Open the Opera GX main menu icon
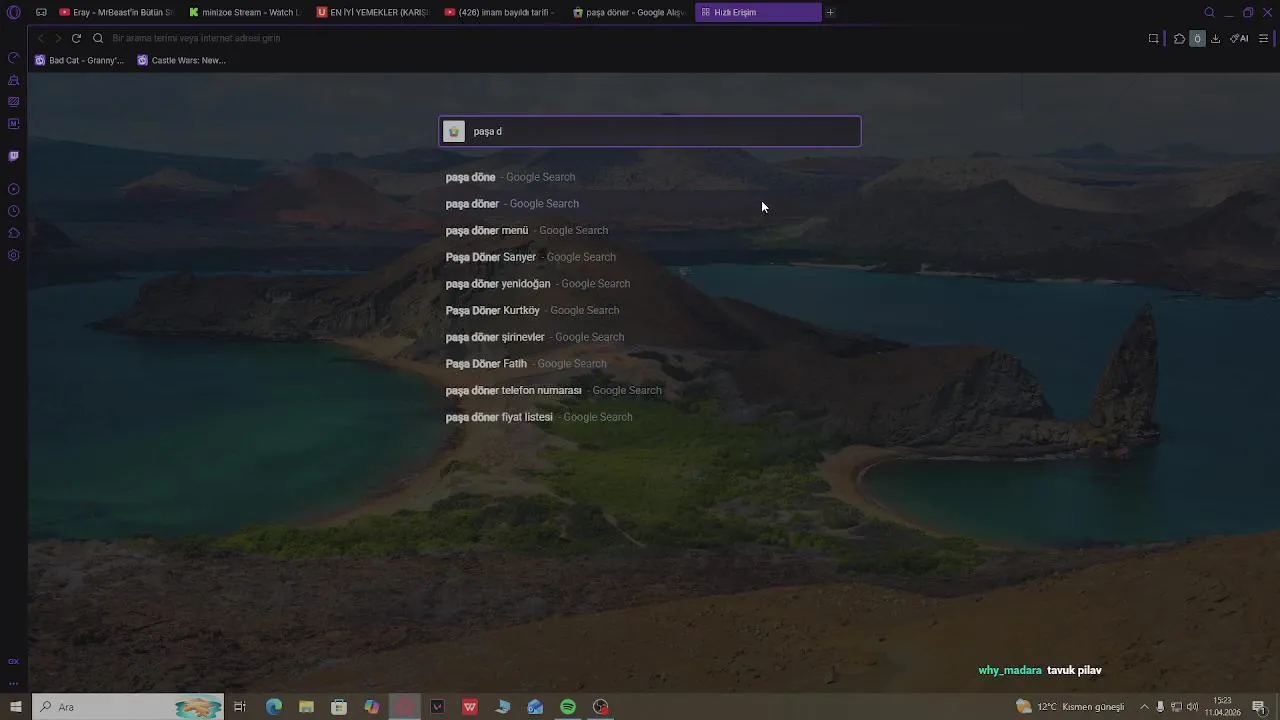Screen dimensions: 1280x720 click(13, 12)
